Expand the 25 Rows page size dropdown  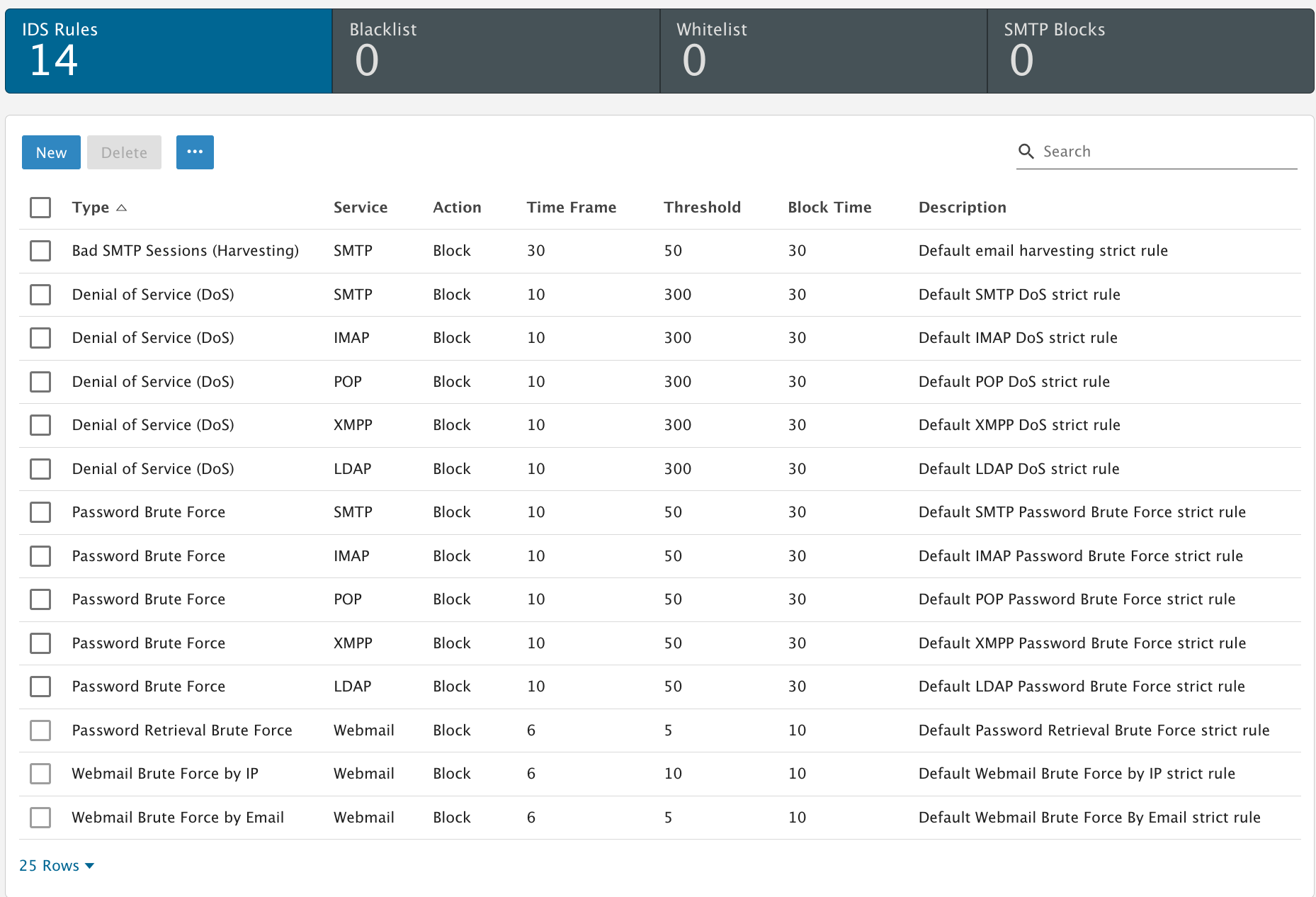[x=57, y=866]
